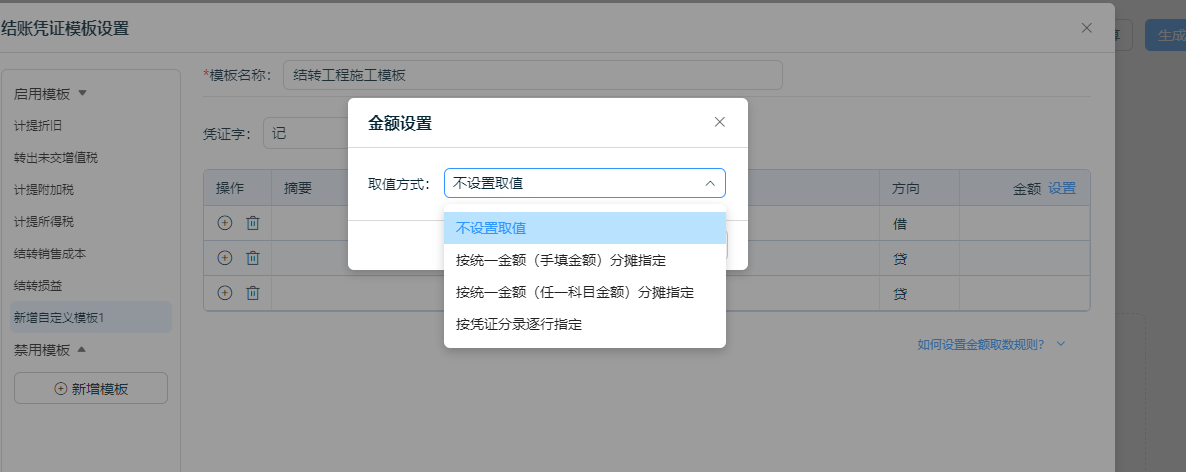Collapse the 取值方式 dropdown

(709, 184)
